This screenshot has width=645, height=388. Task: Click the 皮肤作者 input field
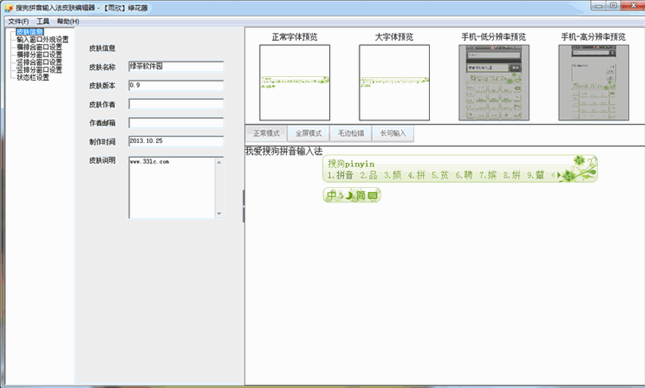176,104
